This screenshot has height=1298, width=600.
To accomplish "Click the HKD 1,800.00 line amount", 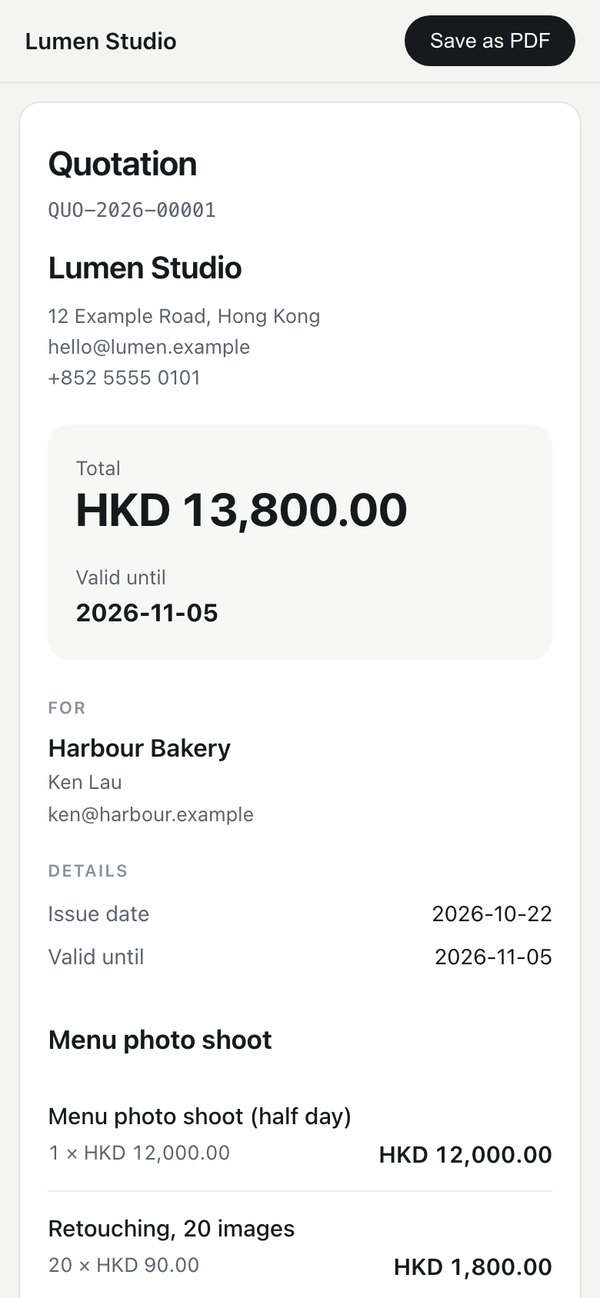I will (x=473, y=1267).
